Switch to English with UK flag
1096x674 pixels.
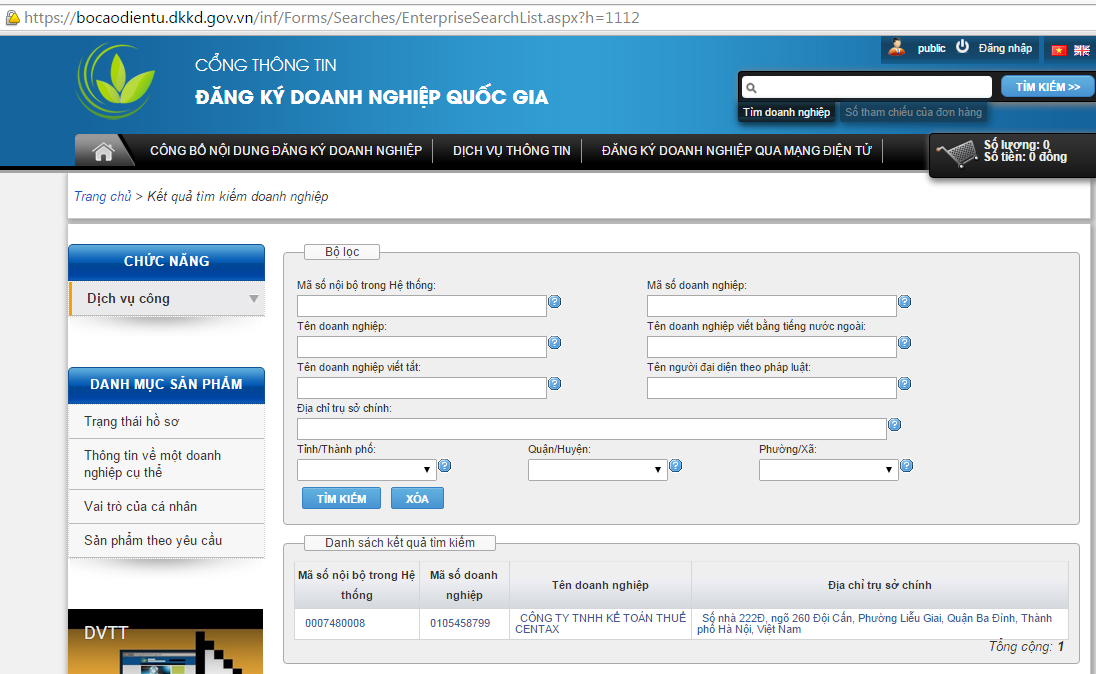click(1081, 50)
